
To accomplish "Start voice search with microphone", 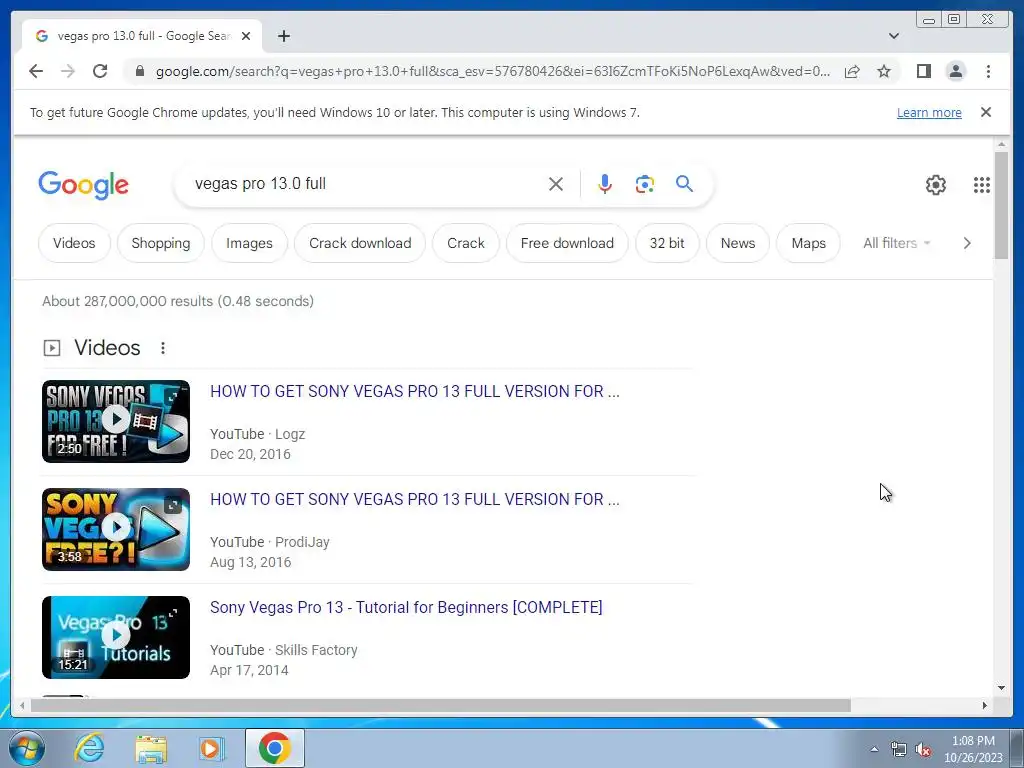I will coord(605,184).
